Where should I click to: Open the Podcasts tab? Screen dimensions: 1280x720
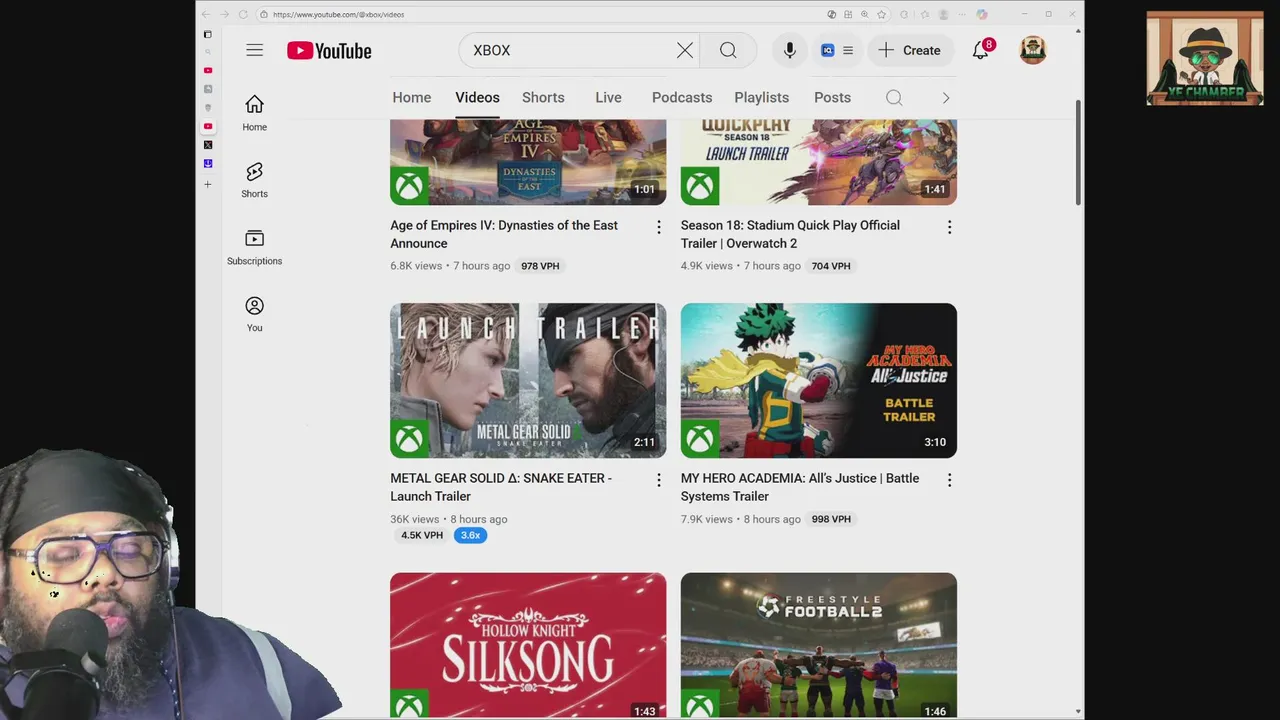click(x=682, y=97)
